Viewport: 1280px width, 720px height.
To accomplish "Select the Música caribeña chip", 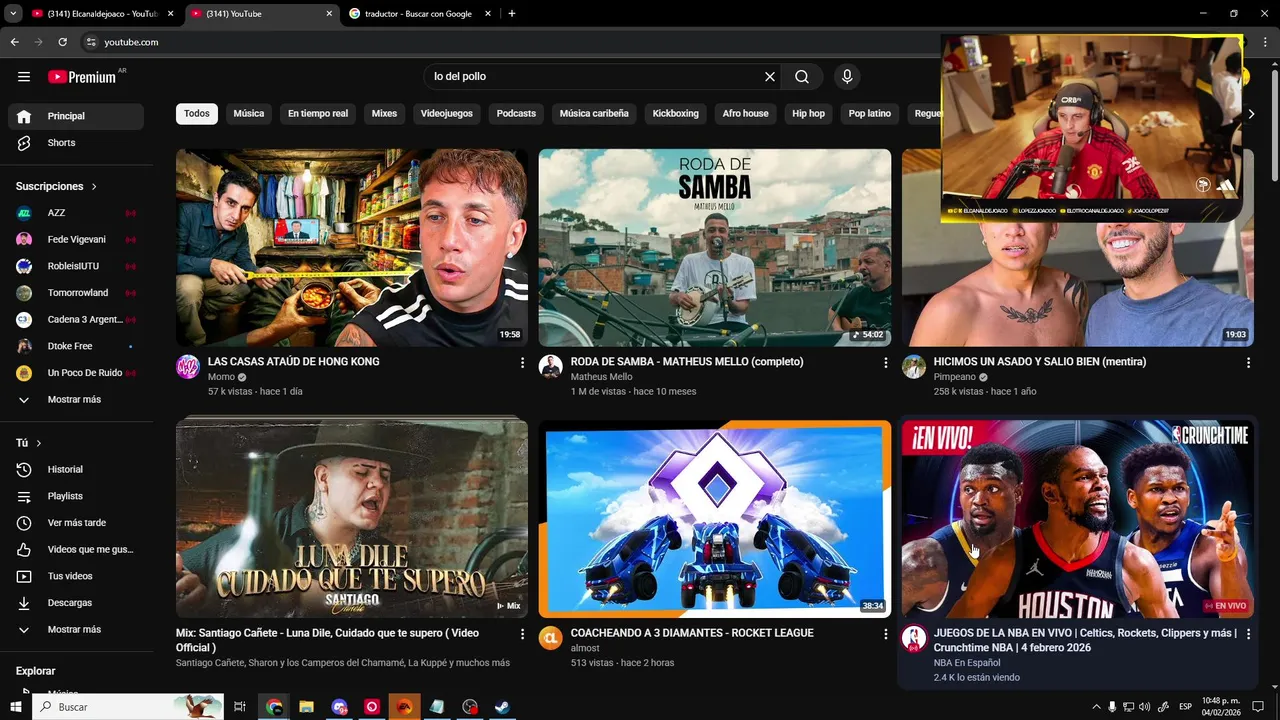I will point(594,114).
